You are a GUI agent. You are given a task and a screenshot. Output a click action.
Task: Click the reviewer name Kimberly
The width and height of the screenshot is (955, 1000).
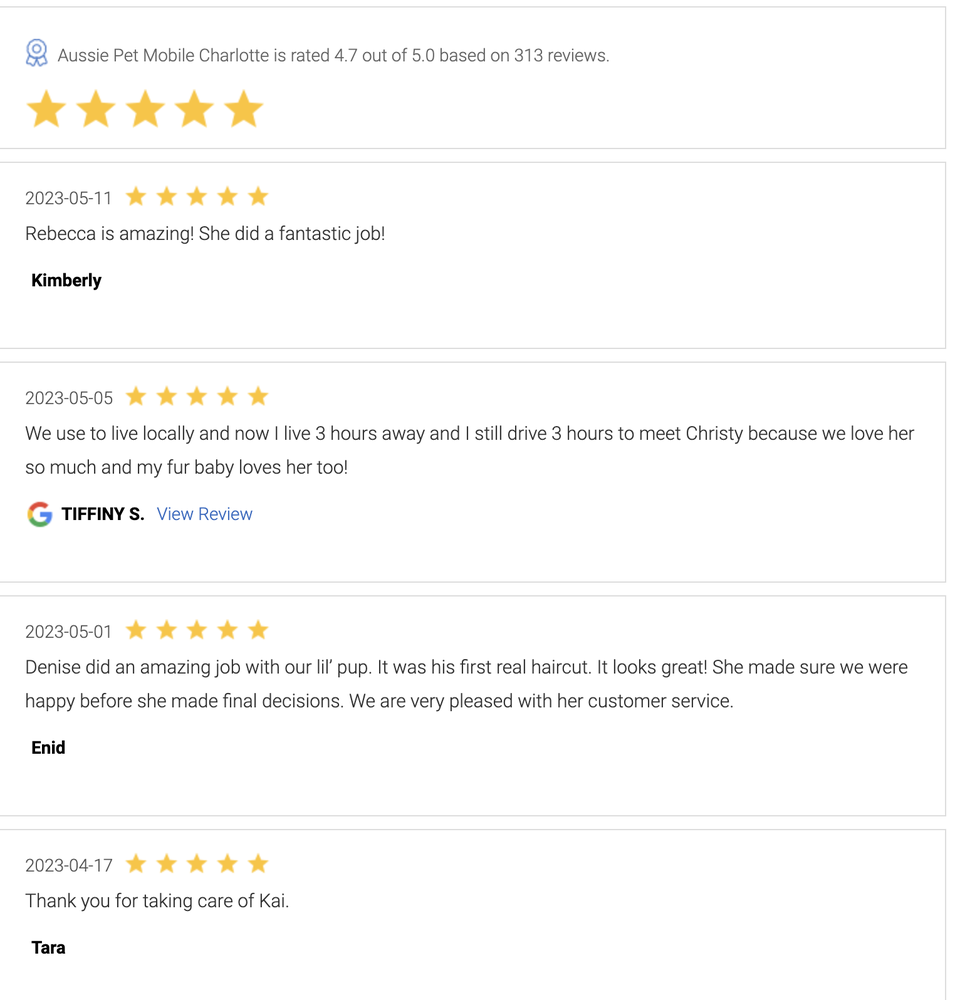[x=67, y=280]
